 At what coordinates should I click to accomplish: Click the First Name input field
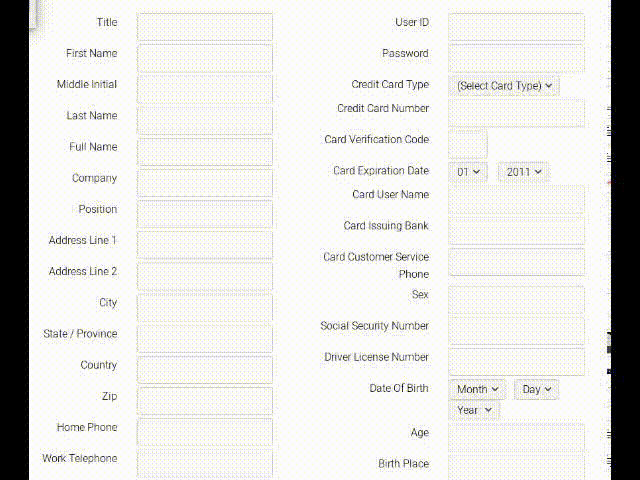pos(205,58)
